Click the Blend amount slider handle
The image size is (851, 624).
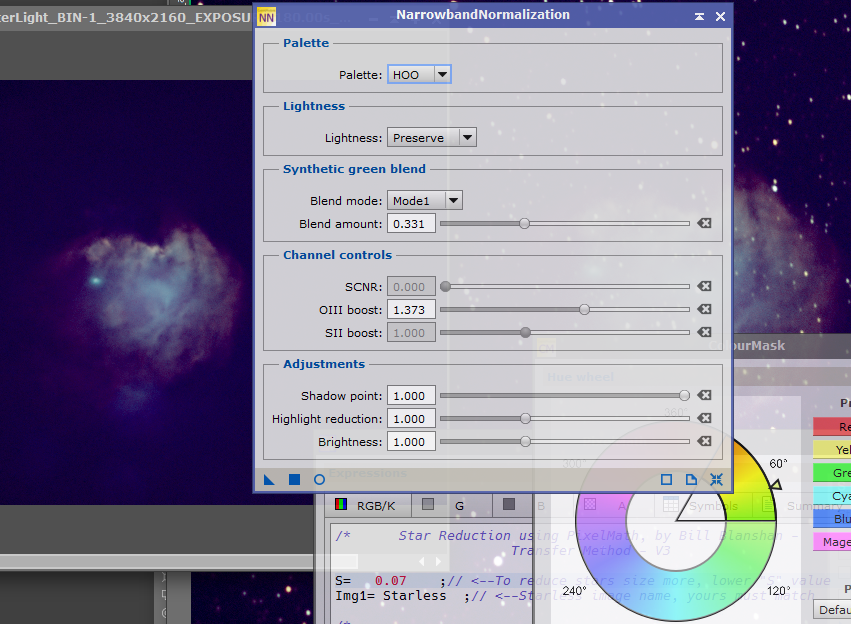pos(524,224)
